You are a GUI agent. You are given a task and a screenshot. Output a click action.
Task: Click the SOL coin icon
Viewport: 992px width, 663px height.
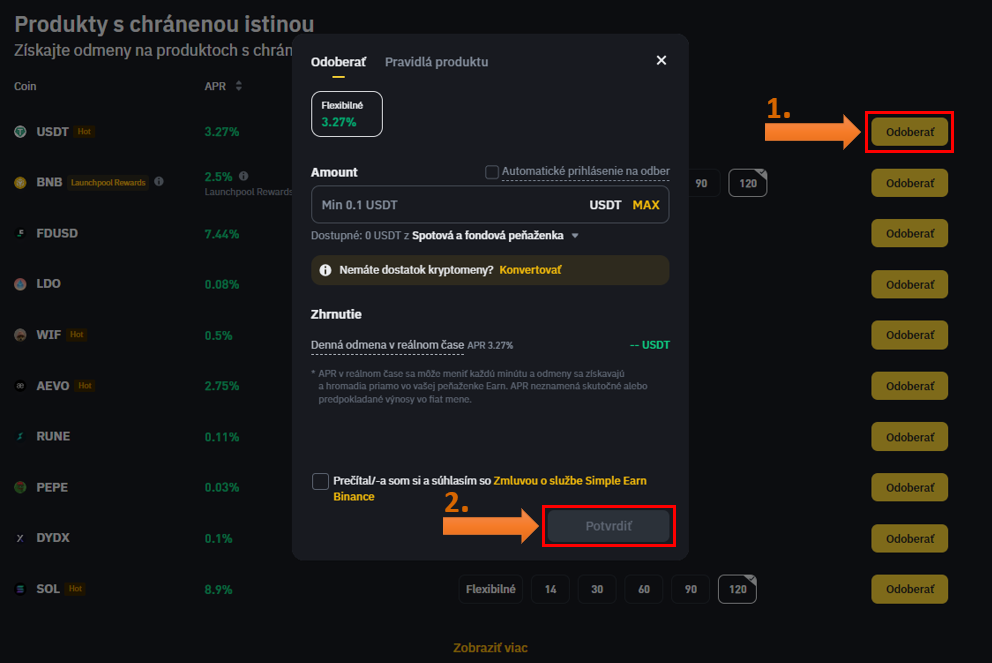tap(20, 589)
